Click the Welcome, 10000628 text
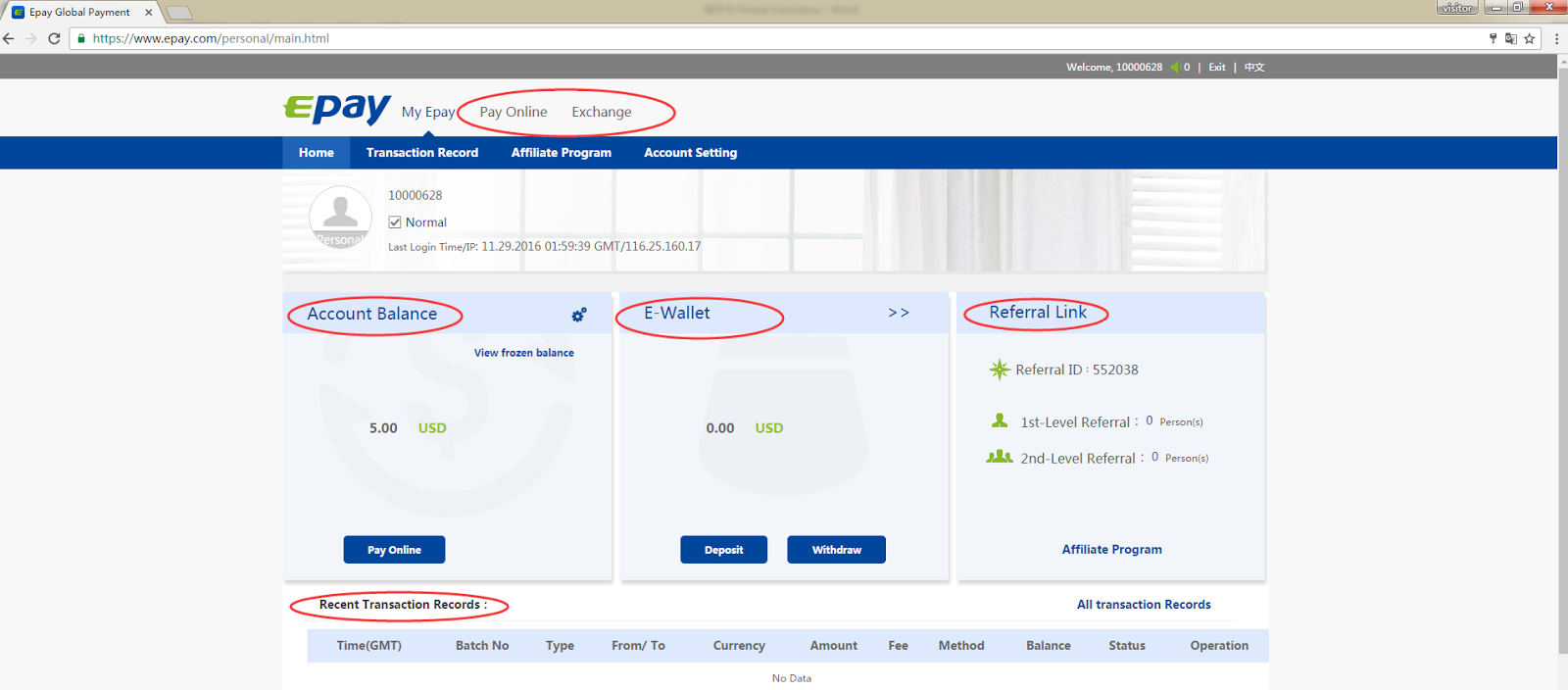Image resolution: width=1568 pixels, height=690 pixels. (1114, 68)
